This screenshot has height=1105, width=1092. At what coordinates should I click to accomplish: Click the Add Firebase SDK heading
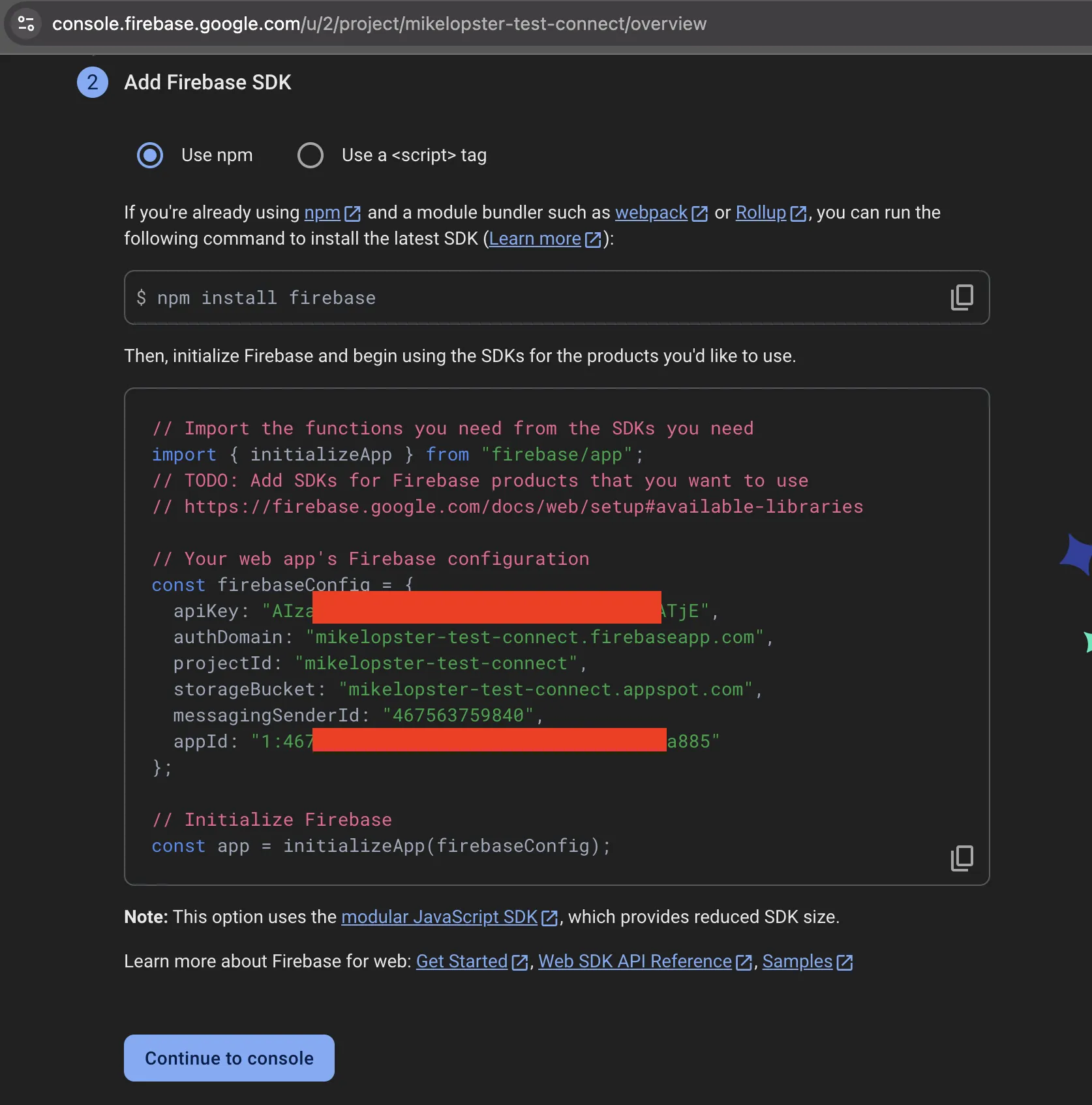coord(207,82)
